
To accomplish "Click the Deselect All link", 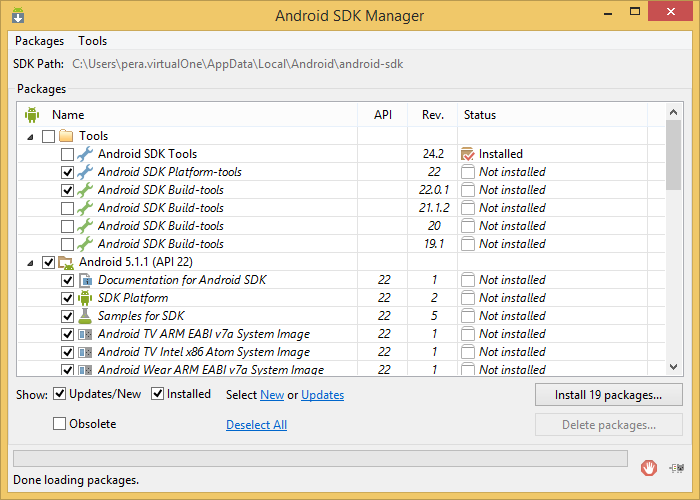I will coord(256,425).
